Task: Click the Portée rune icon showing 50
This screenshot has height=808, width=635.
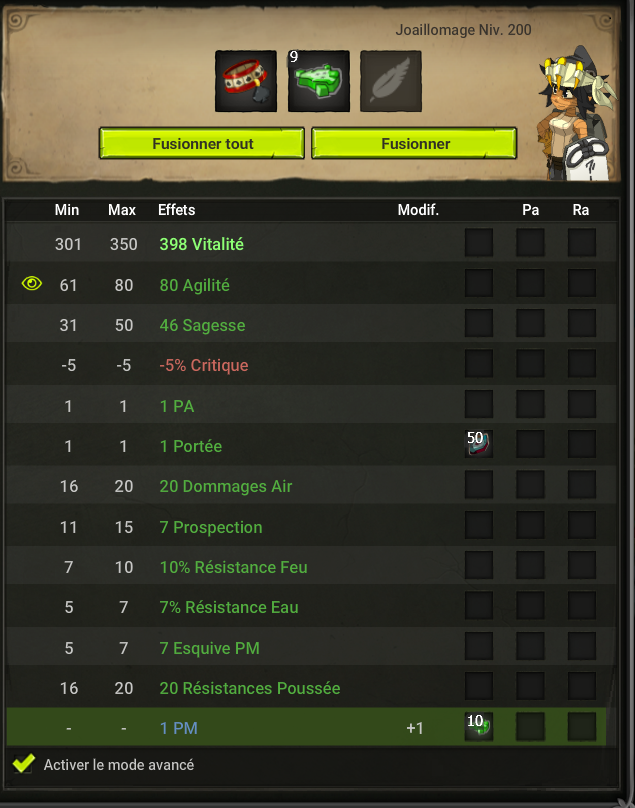Action: (479, 444)
